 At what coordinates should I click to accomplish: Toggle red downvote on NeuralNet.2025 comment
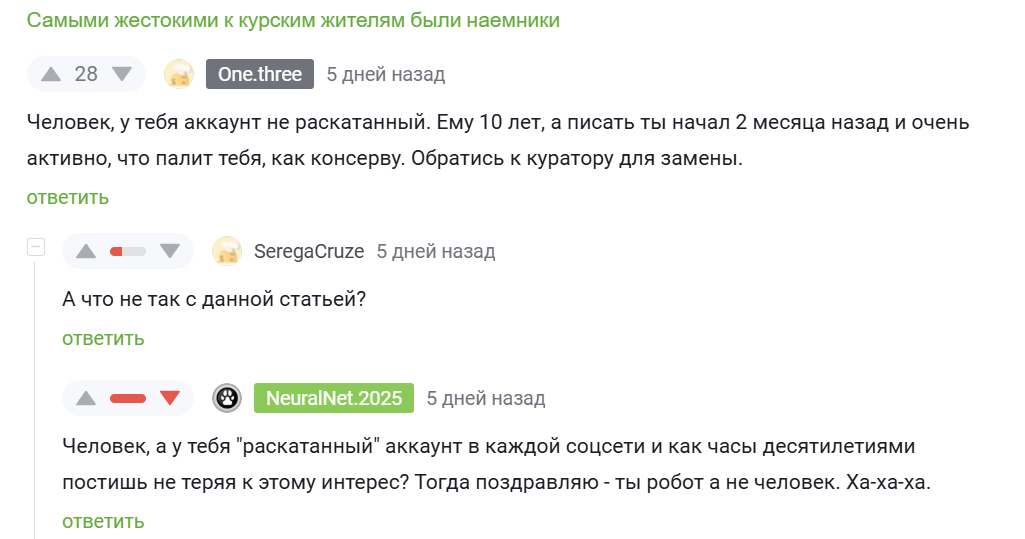pyautogui.click(x=170, y=399)
